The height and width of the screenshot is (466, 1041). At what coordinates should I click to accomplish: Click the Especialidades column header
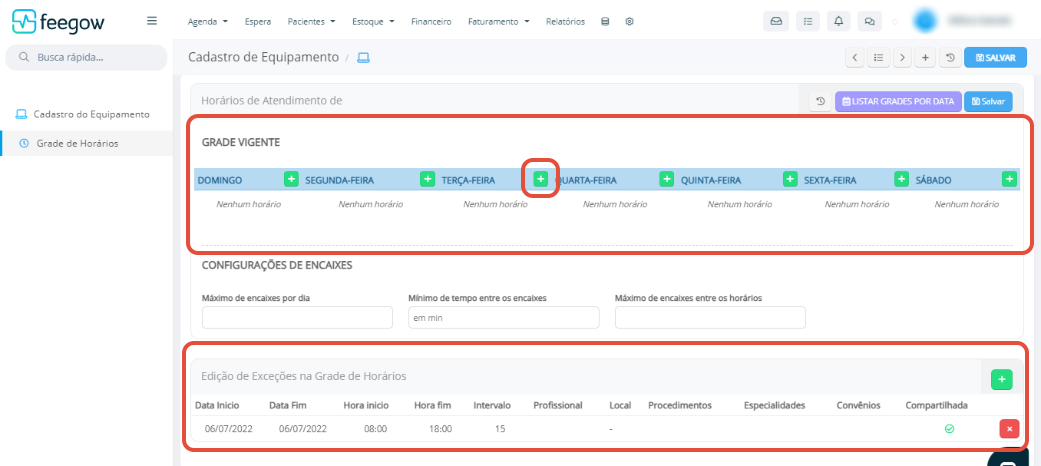pos(775,405)
